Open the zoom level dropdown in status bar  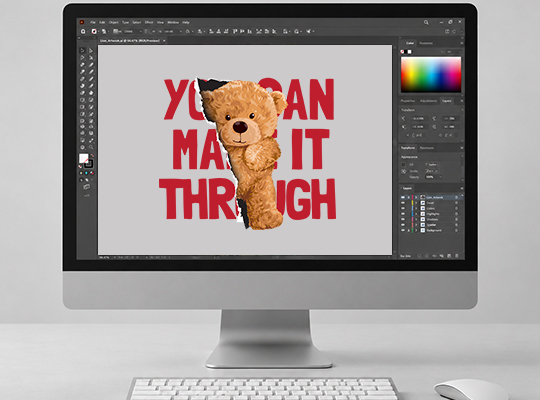click(115, 257)
